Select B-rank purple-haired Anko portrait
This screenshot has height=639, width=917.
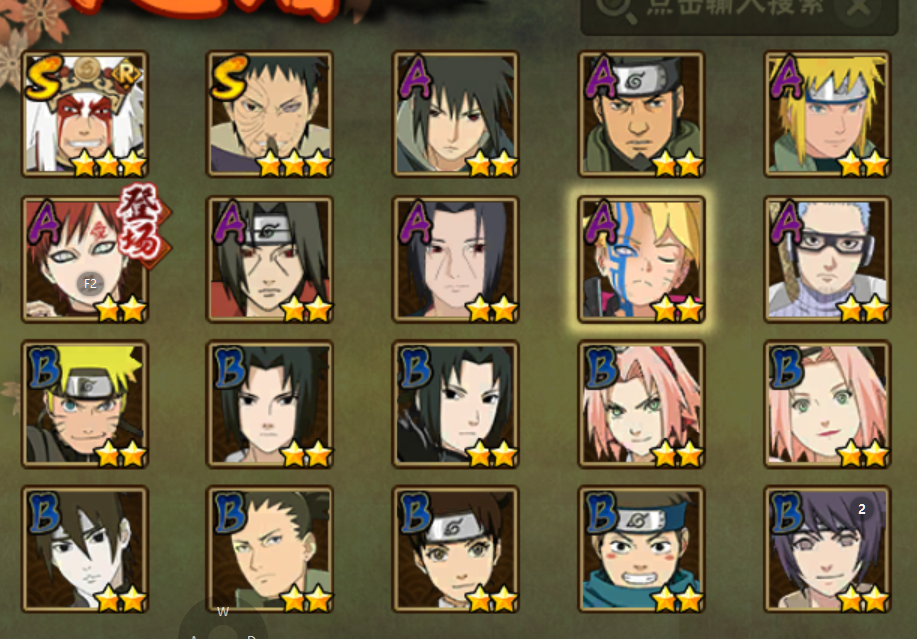point(828,549)
